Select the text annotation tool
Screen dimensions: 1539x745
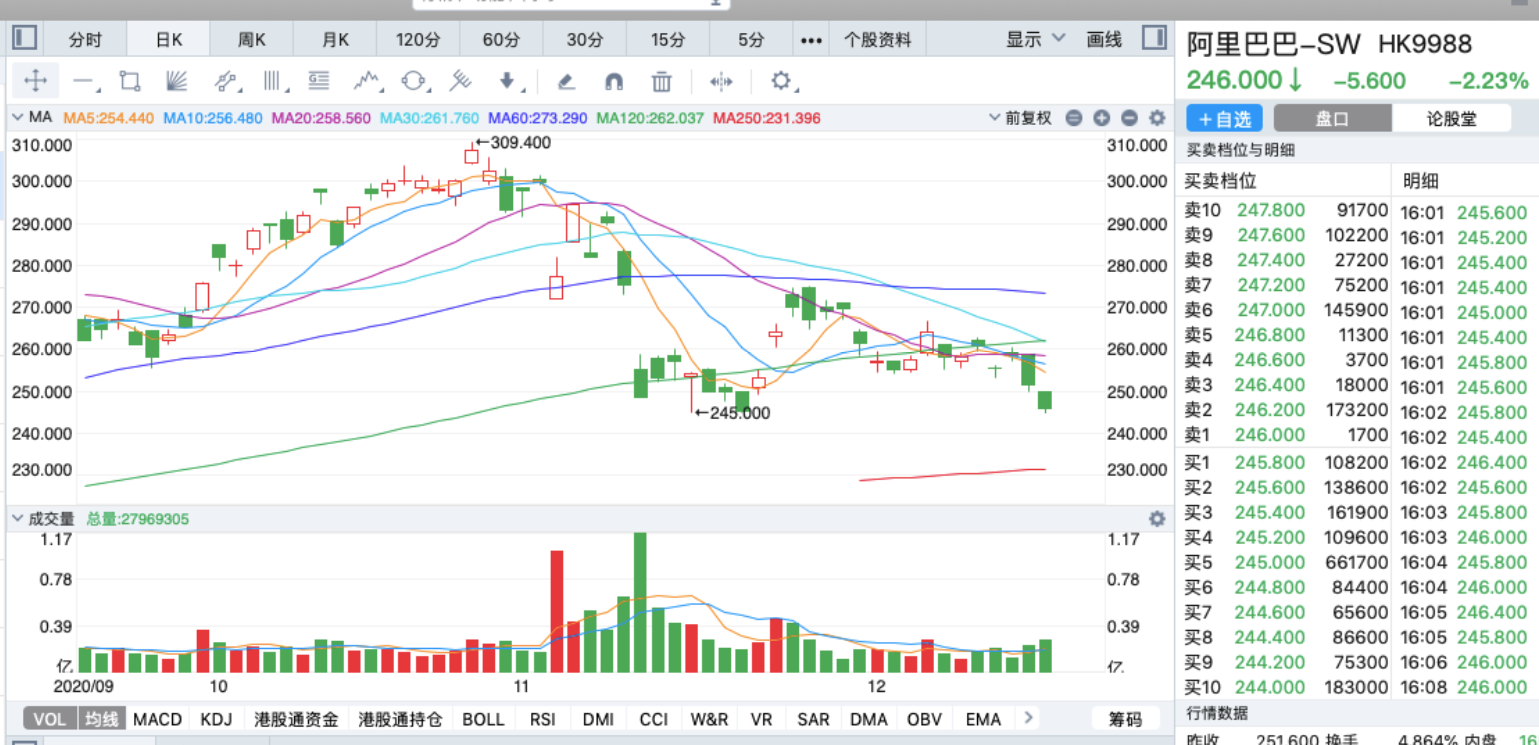[x=319, y=81]
